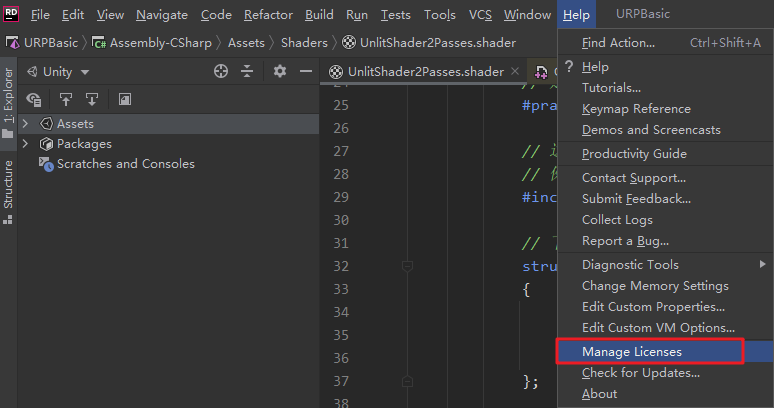The image size is (774, 408).
Task: Select Change Memory Settings entry
Action: coord(666,286)
